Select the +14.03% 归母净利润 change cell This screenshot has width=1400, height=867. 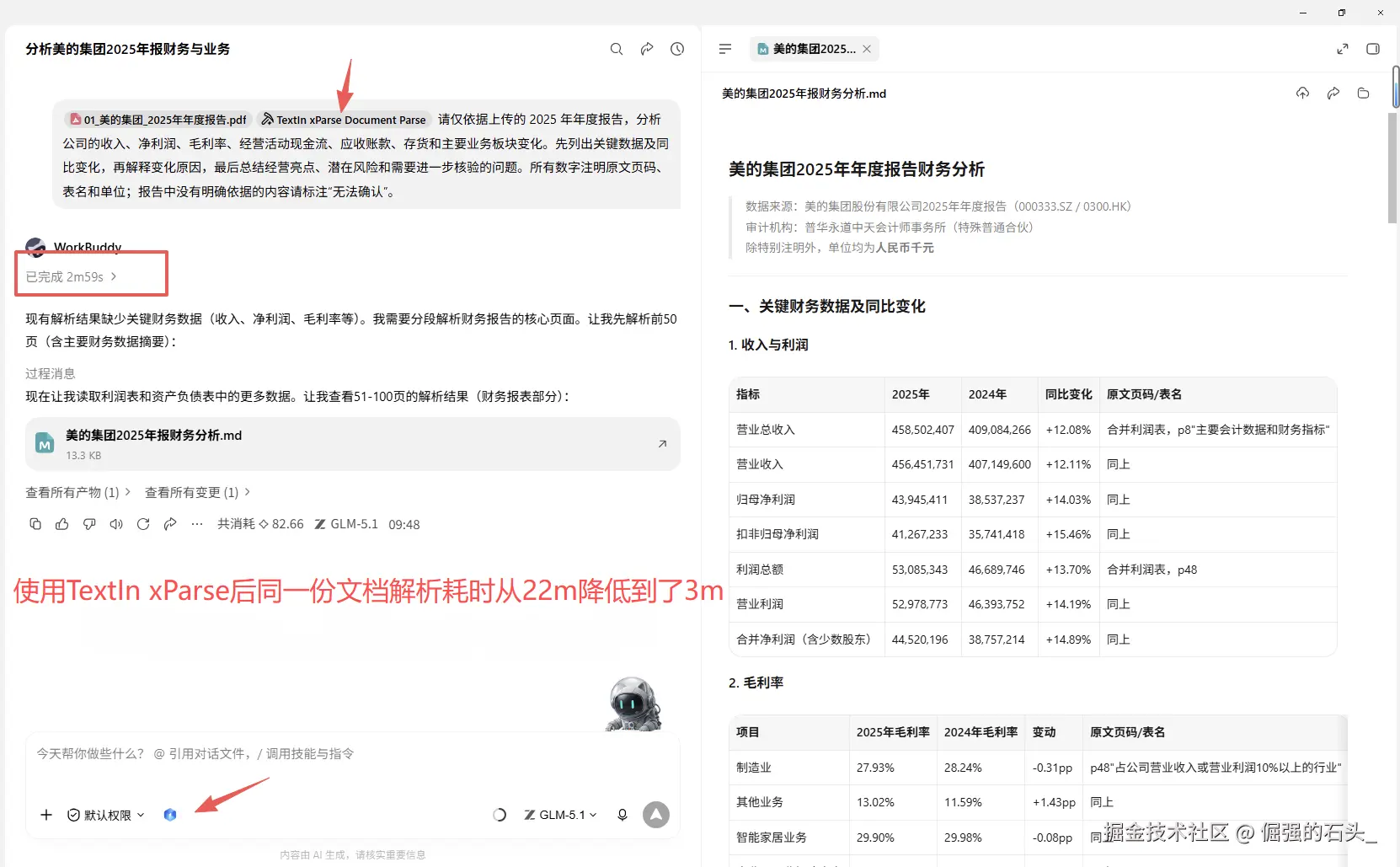tap(1068, 500)
